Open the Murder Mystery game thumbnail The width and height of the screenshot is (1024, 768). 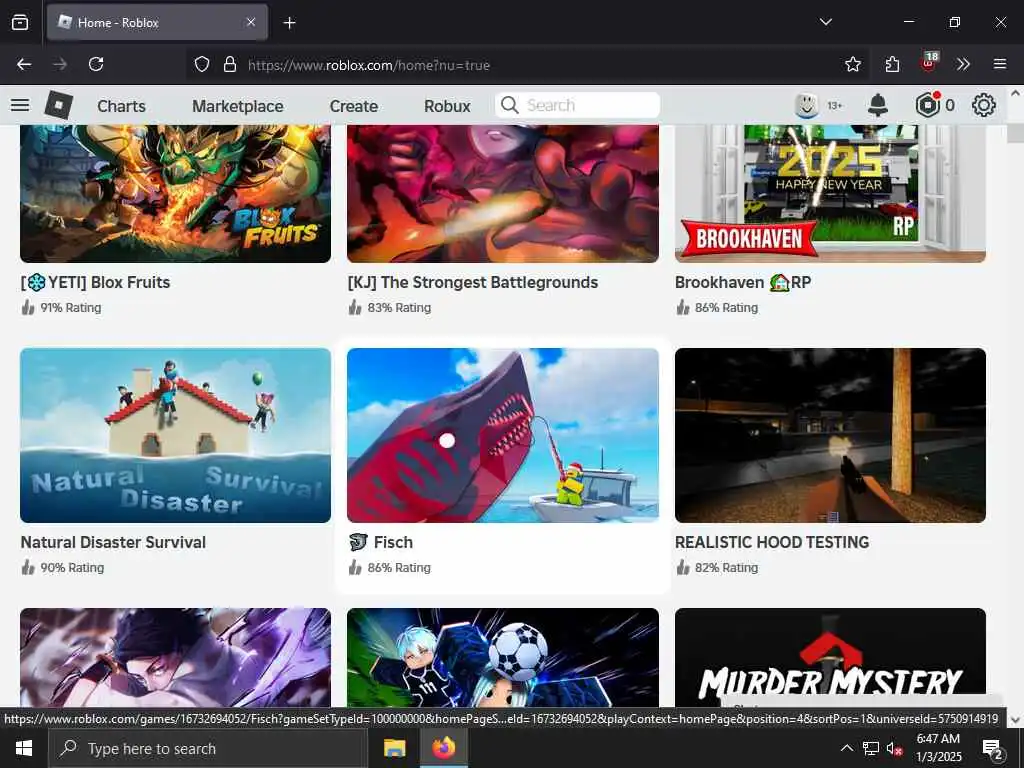pos(830,657)
